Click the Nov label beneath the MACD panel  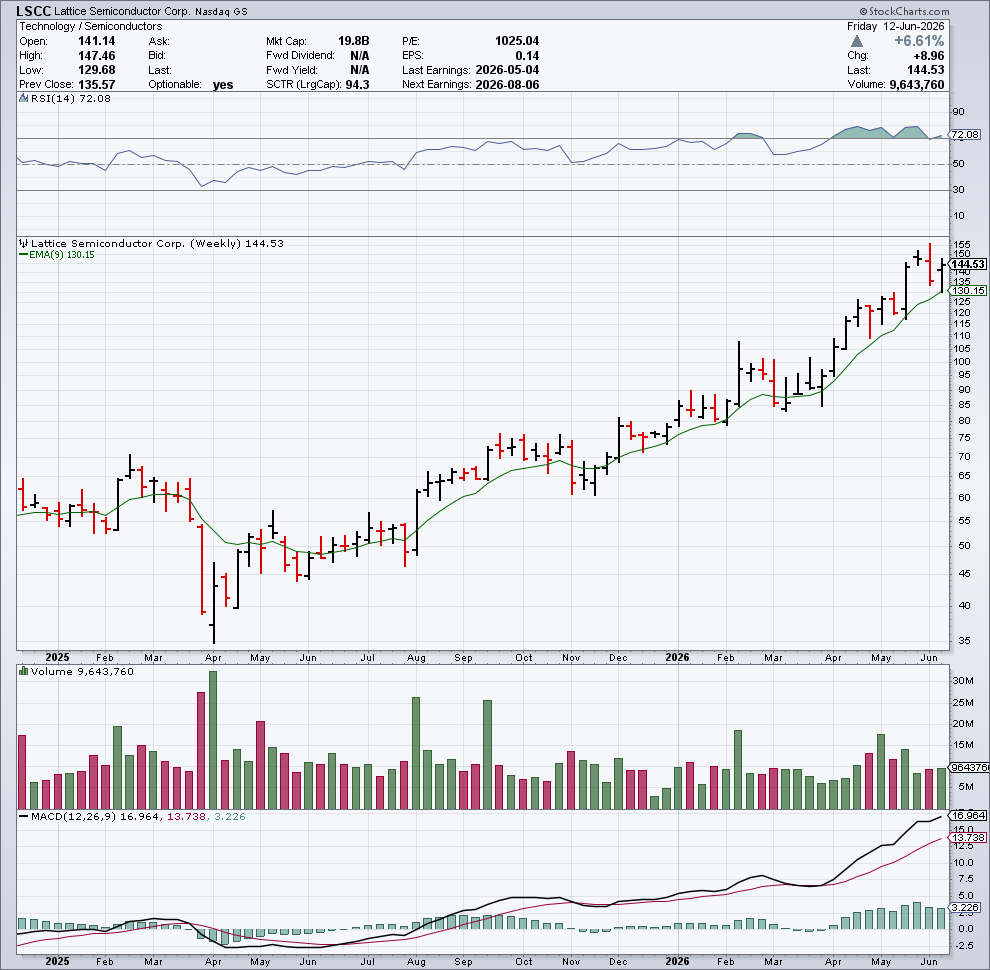click(x=571, y=962)
